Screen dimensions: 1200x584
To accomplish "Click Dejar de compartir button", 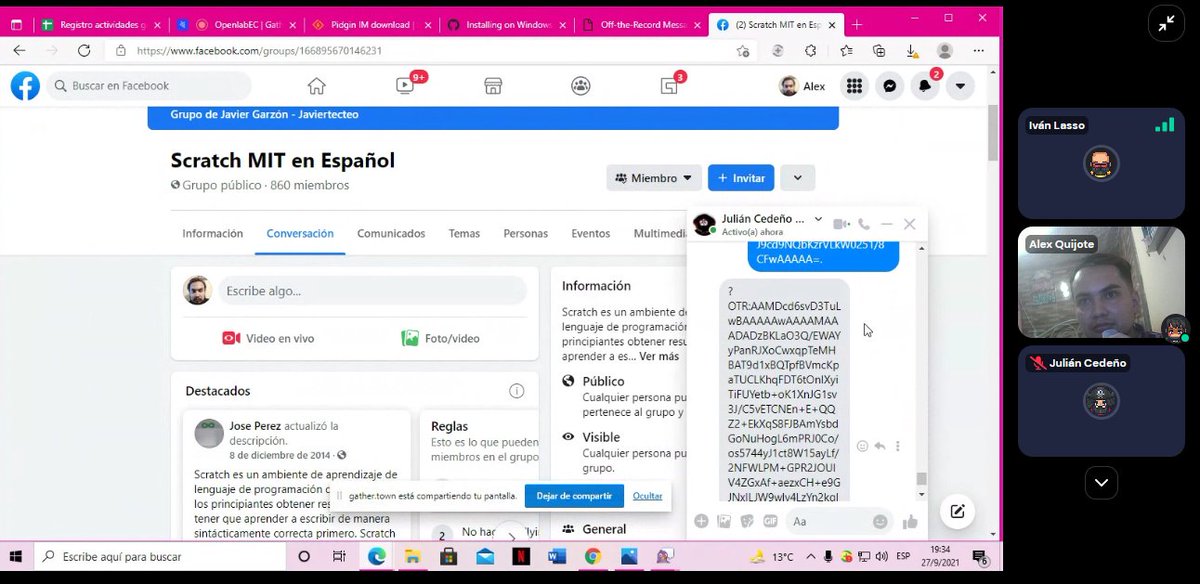I will (574, 496).
